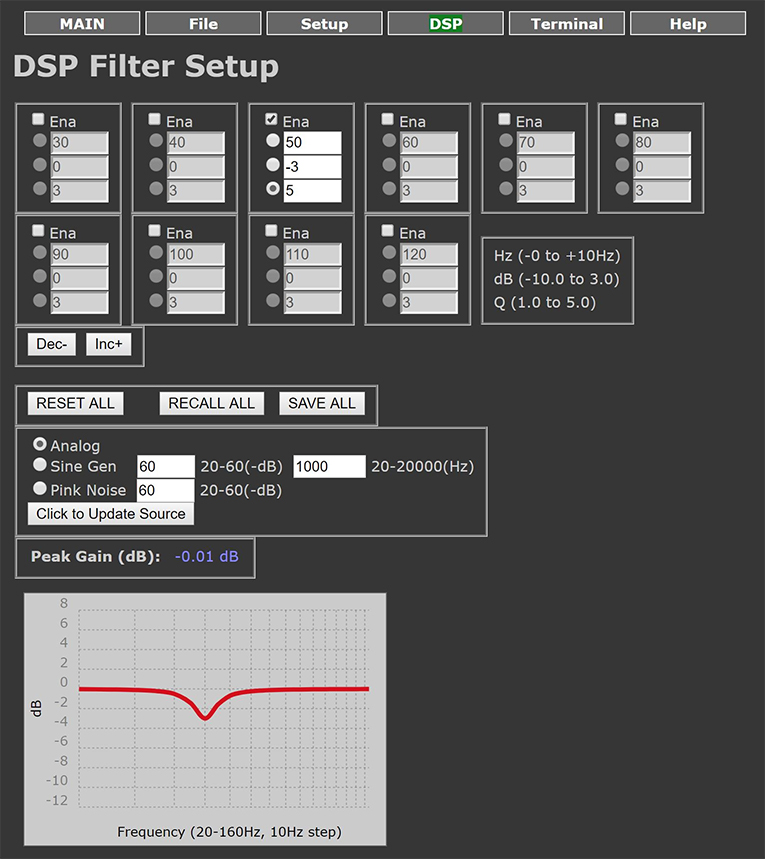Choose the Sine Gen source option

(40, 465)
